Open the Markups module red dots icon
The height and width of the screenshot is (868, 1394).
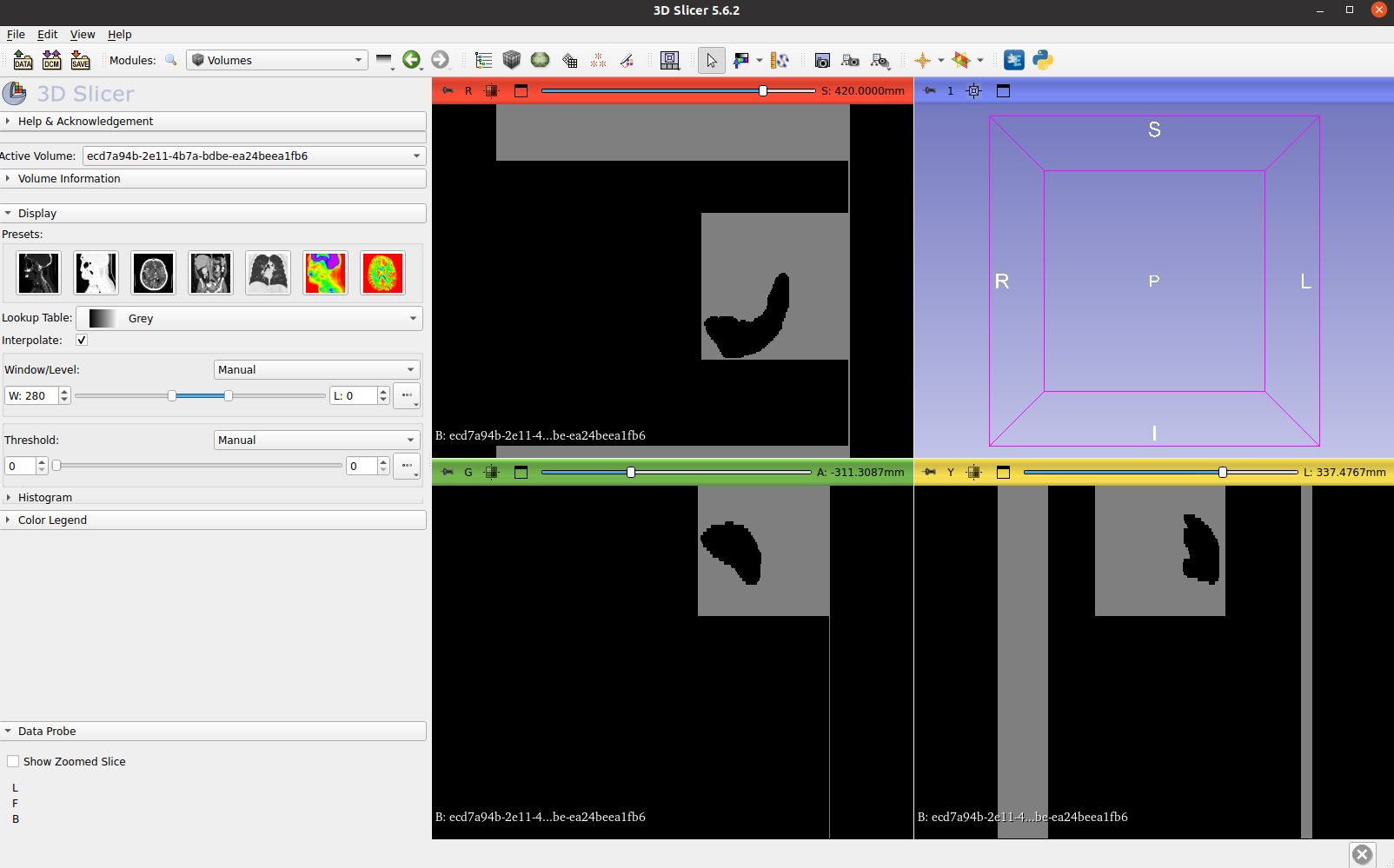[x=599, y=60]
